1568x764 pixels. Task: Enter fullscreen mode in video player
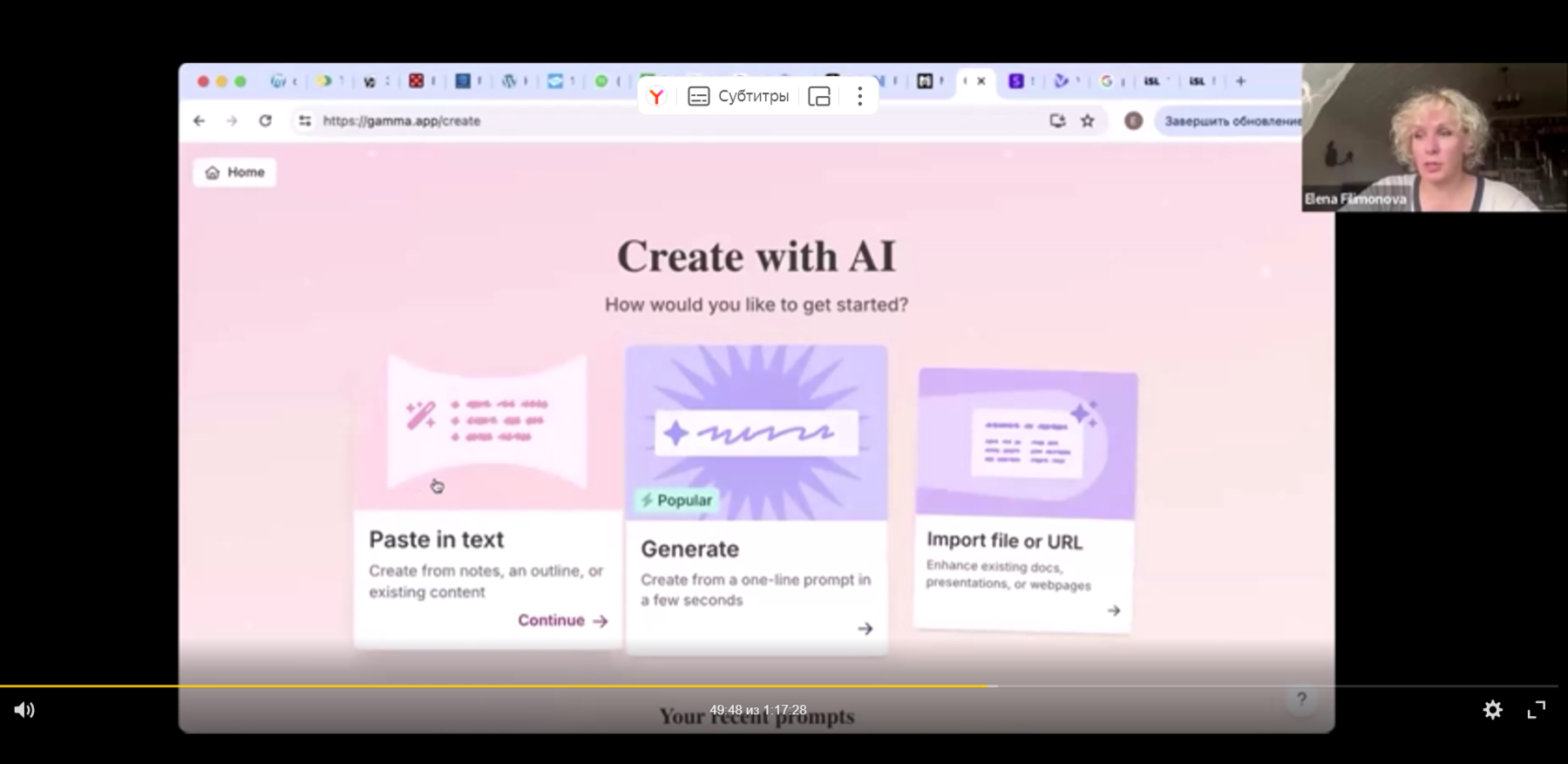point(1536,710)
